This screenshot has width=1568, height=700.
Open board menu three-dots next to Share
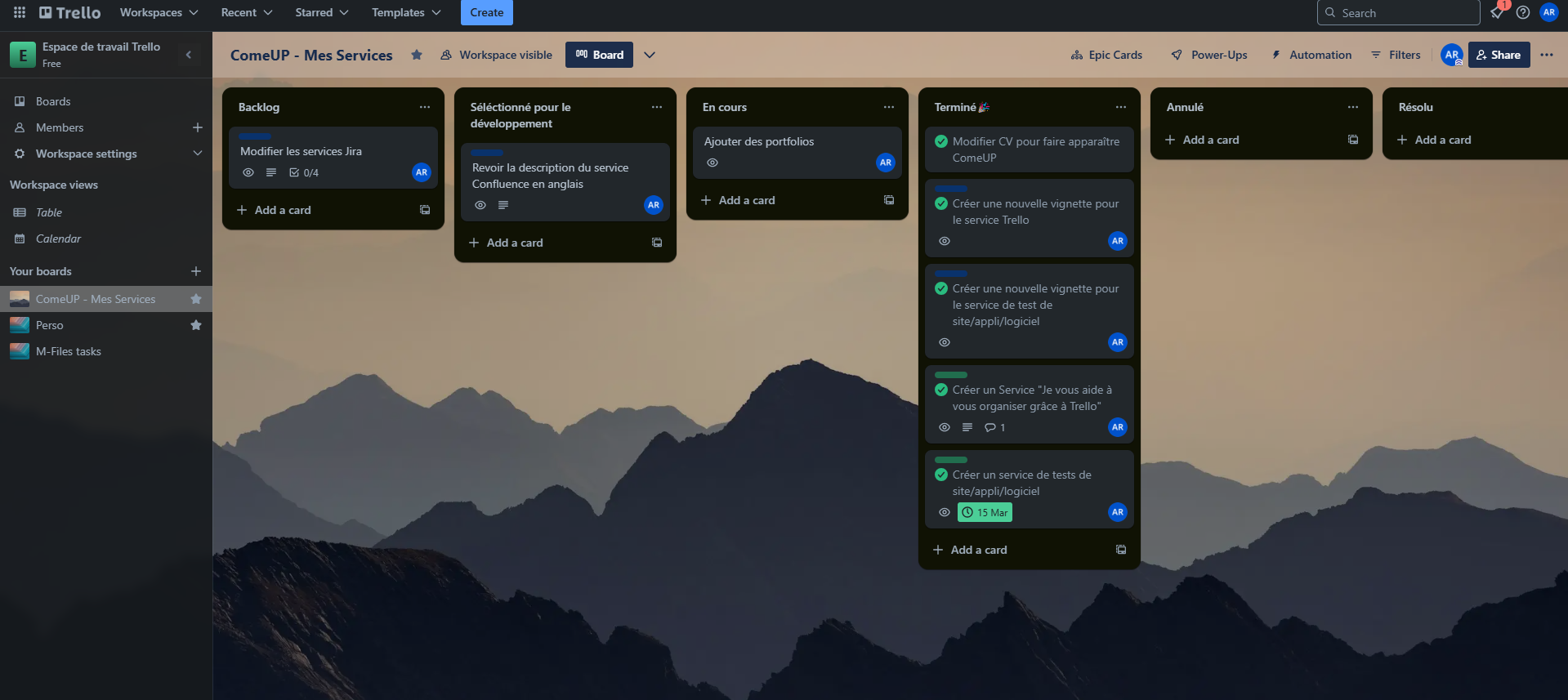(1547, 55)
